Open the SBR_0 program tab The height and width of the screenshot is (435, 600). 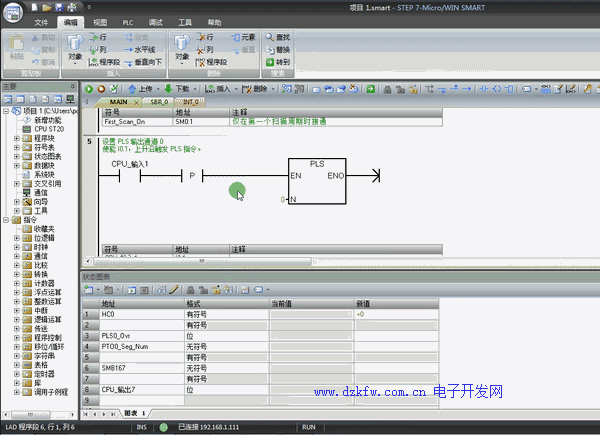pos(159,102)
